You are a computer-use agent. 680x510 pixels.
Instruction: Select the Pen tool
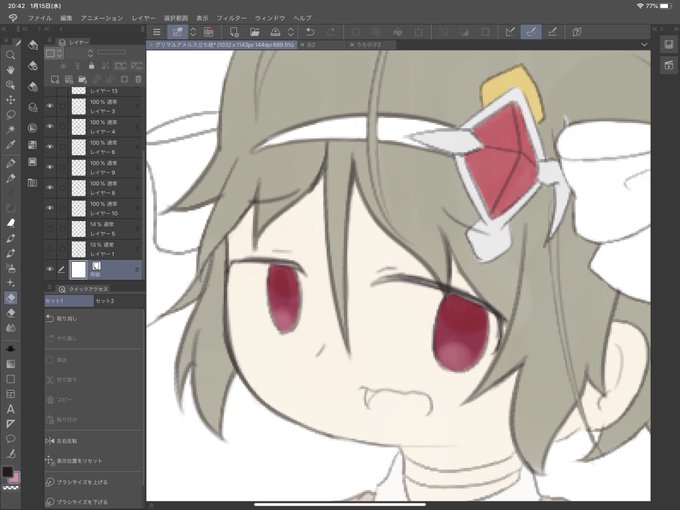[10, 163]
